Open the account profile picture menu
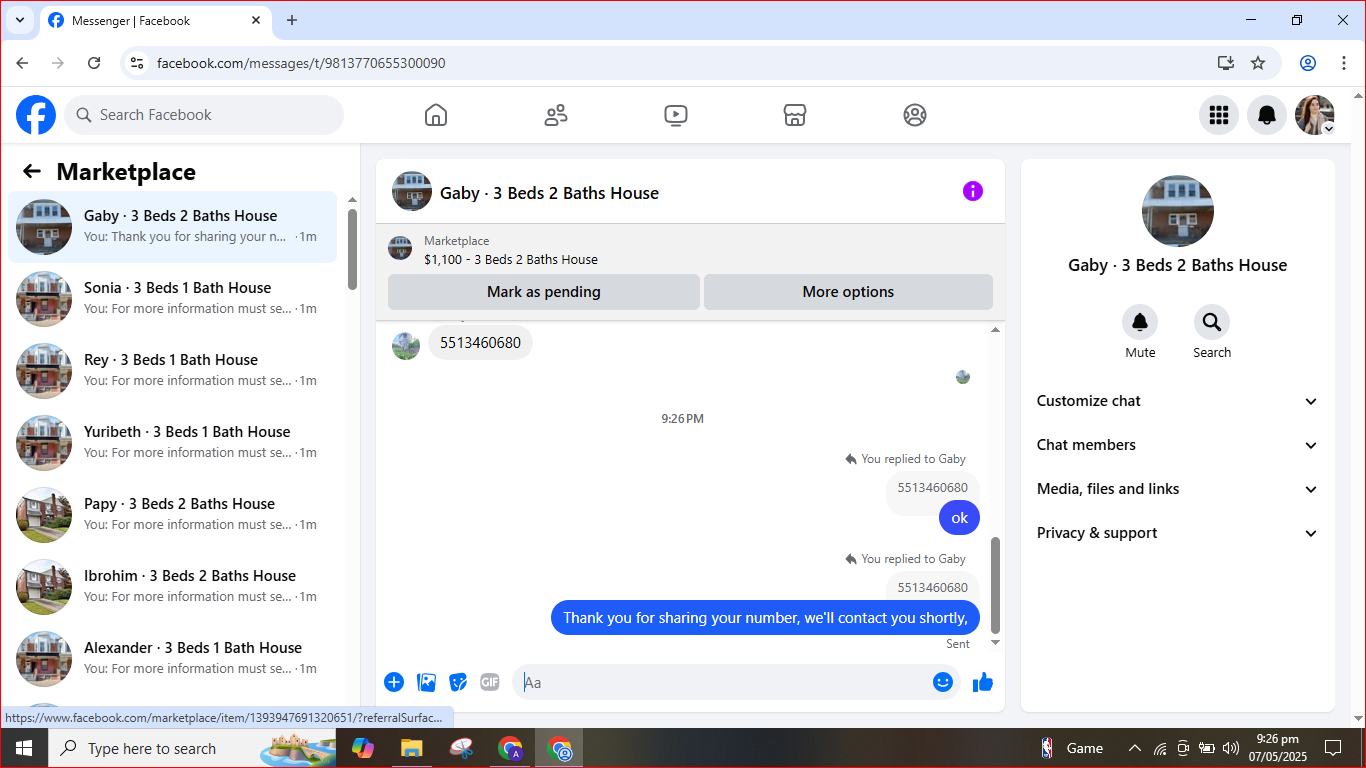Image resolution: width=1366 pixels, height=768 pixels. coord(1315,115)
